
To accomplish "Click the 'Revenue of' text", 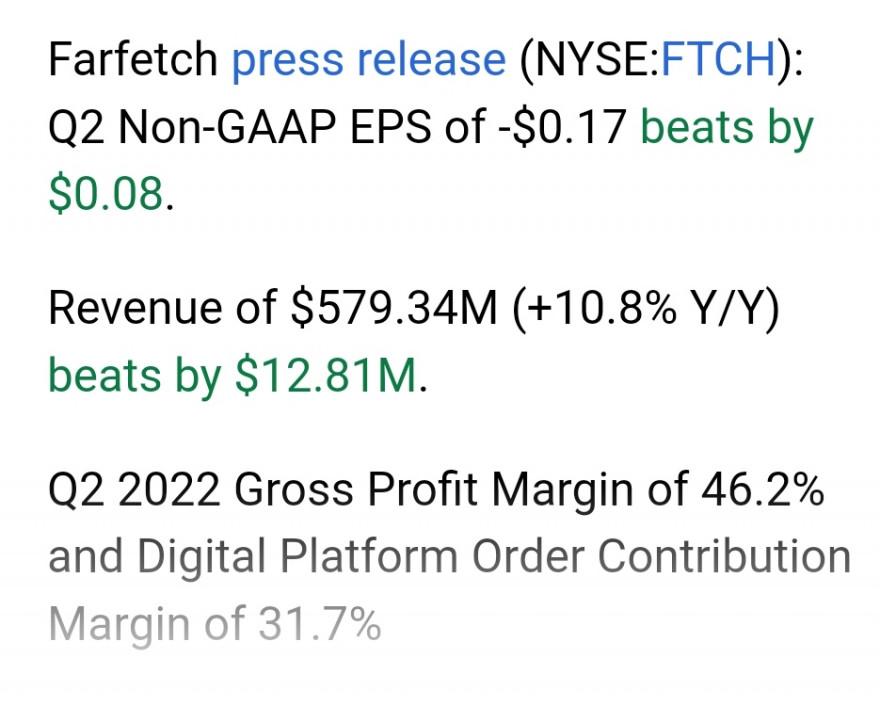I will [163, 308].
